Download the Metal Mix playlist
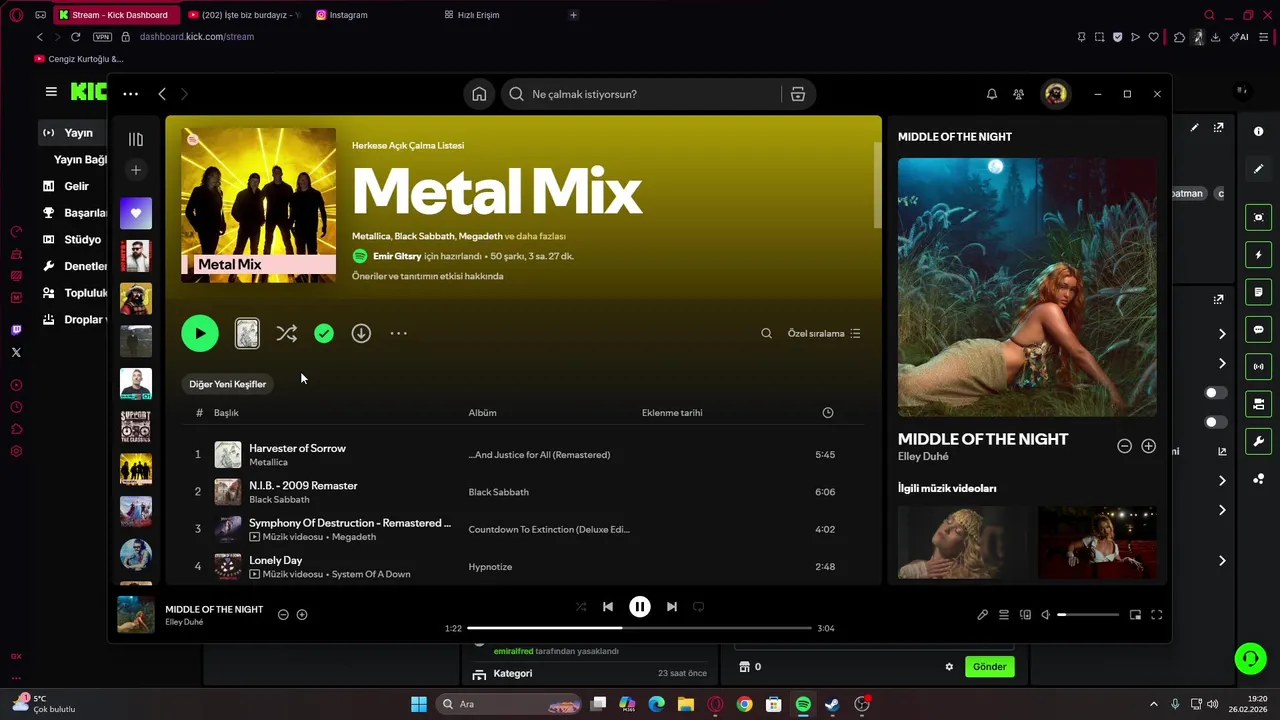The image size is (1280, 720). (361, 333)
